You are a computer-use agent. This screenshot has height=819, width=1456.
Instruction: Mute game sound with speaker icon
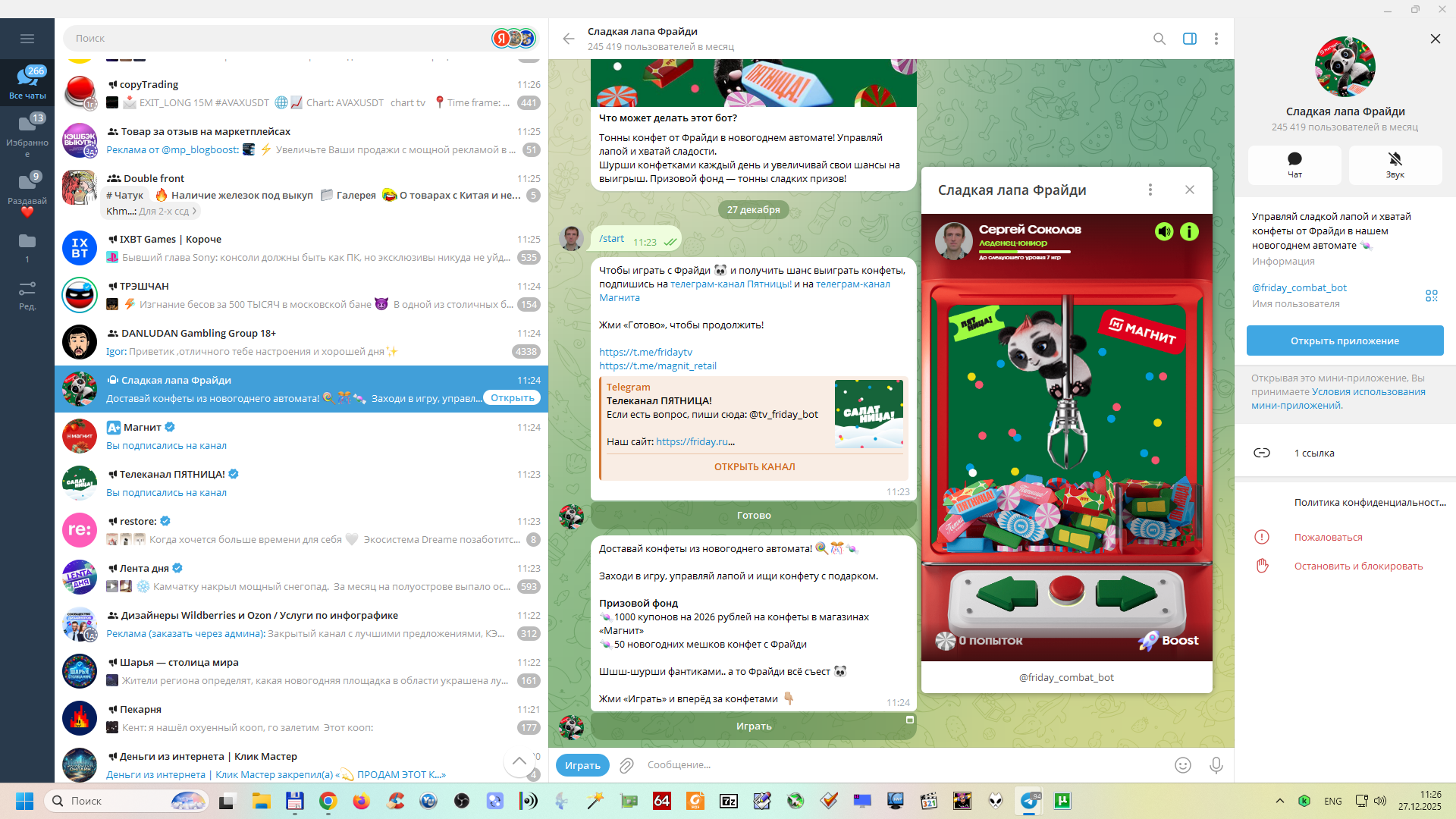1163,231
